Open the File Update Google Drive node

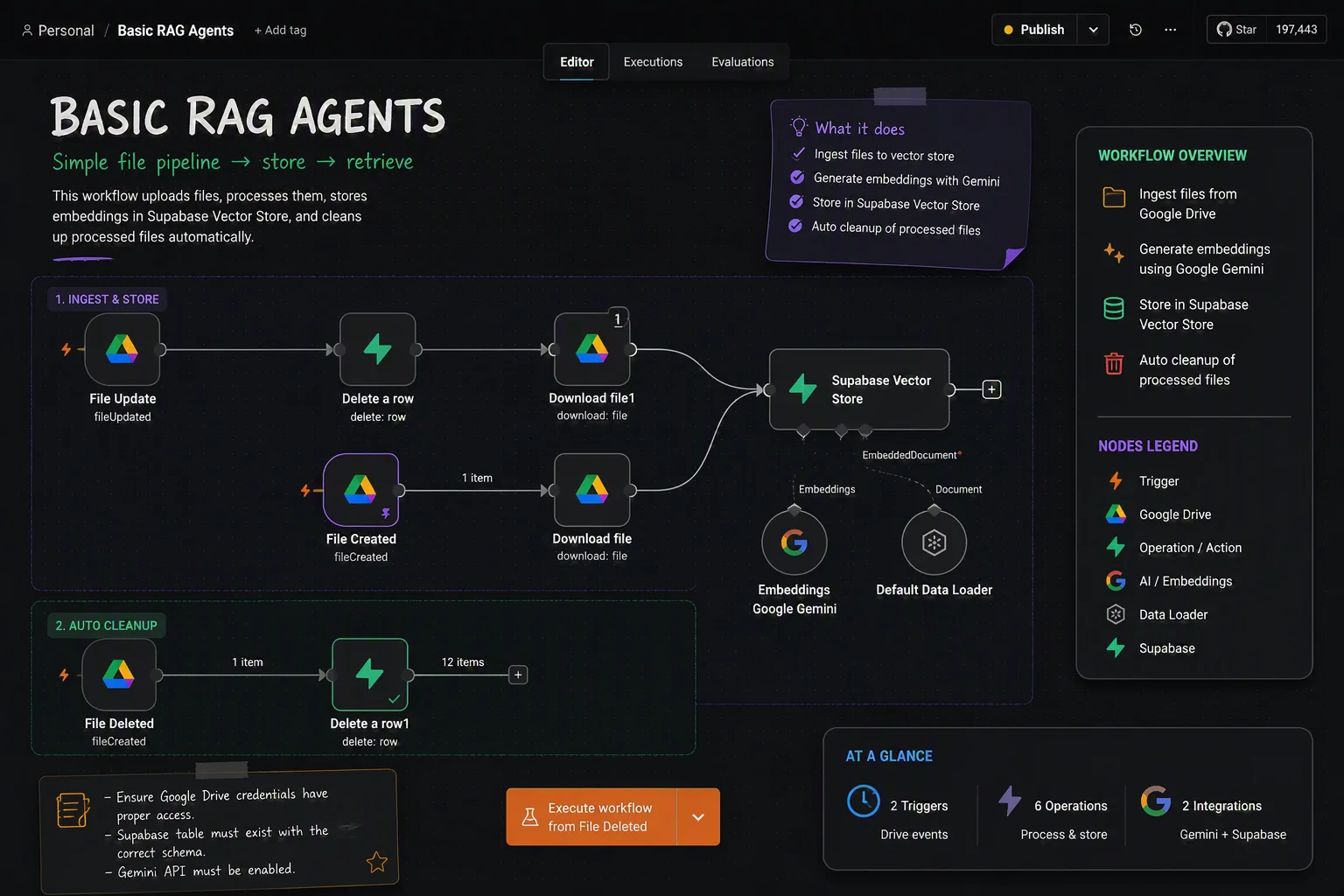[122, 349]
